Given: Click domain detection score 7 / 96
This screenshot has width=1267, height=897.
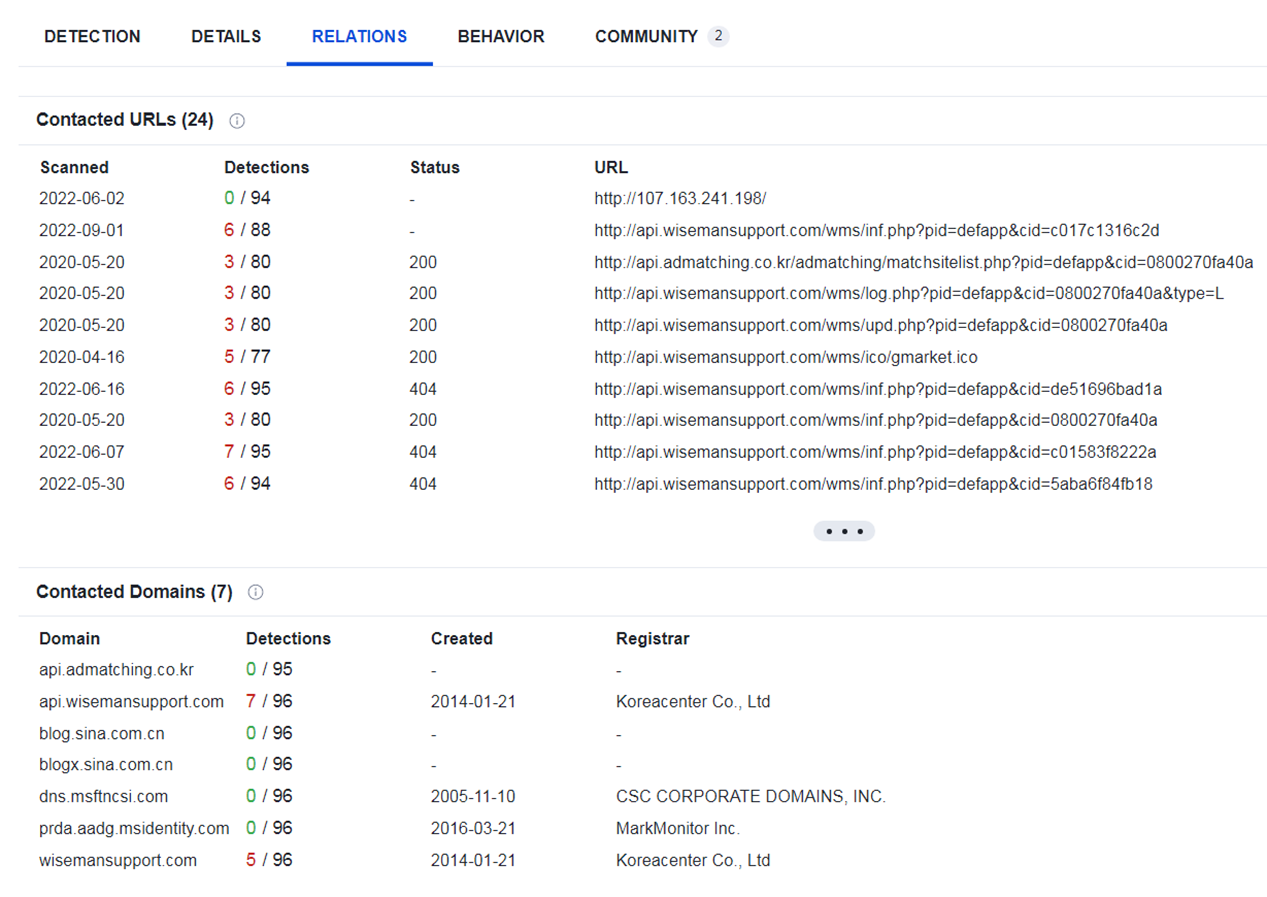Looking at the screenshot, I should pos(269,702).
